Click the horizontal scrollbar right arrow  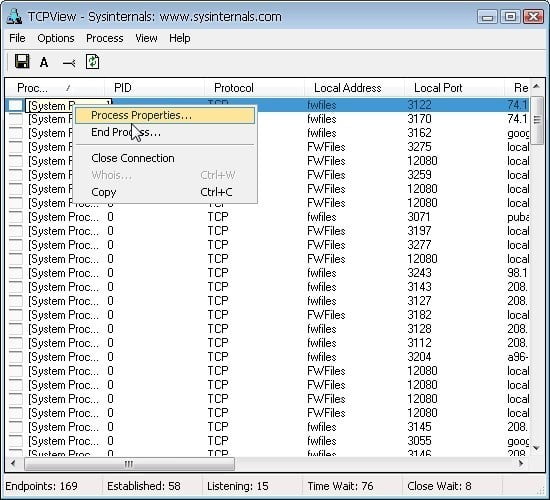click(521, 464)
